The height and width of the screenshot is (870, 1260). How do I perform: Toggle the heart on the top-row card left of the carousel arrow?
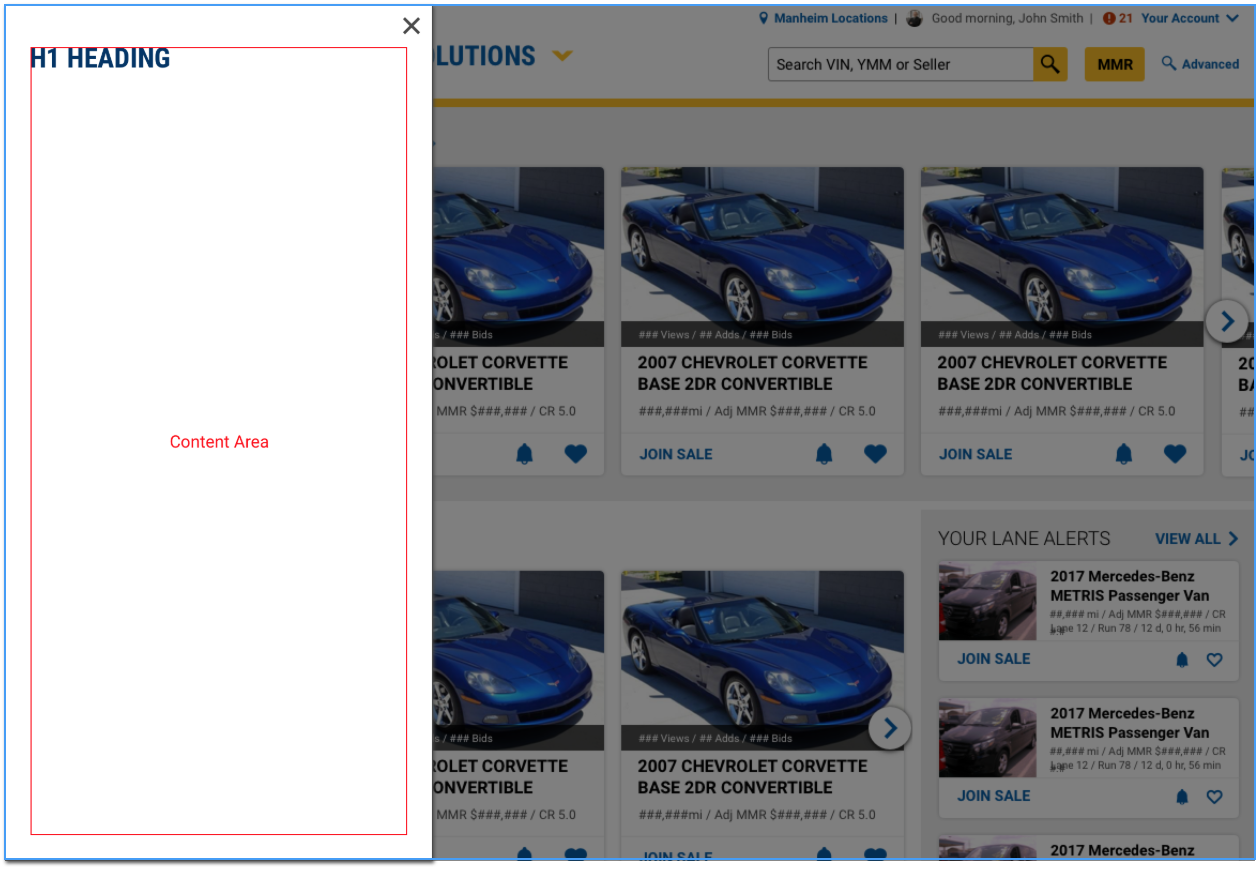click(1175, 454)
